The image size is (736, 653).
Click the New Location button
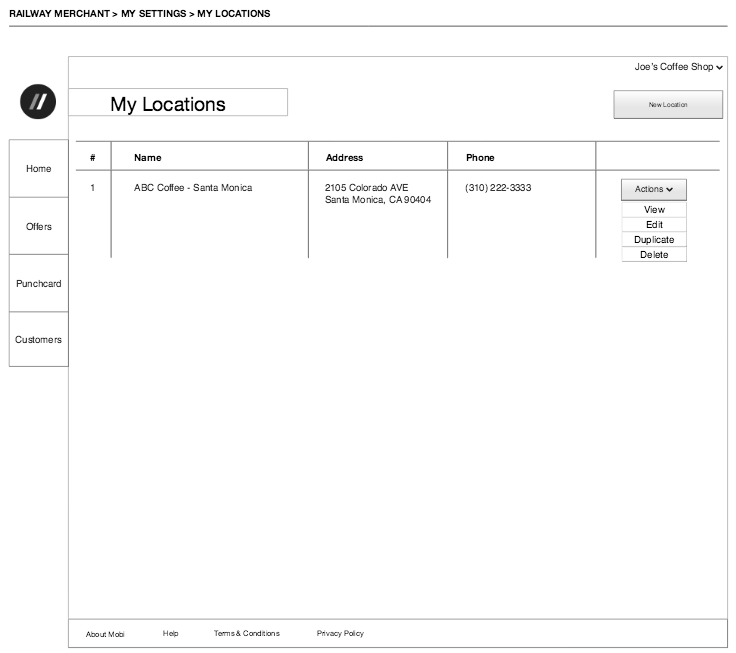coord(667,104)
